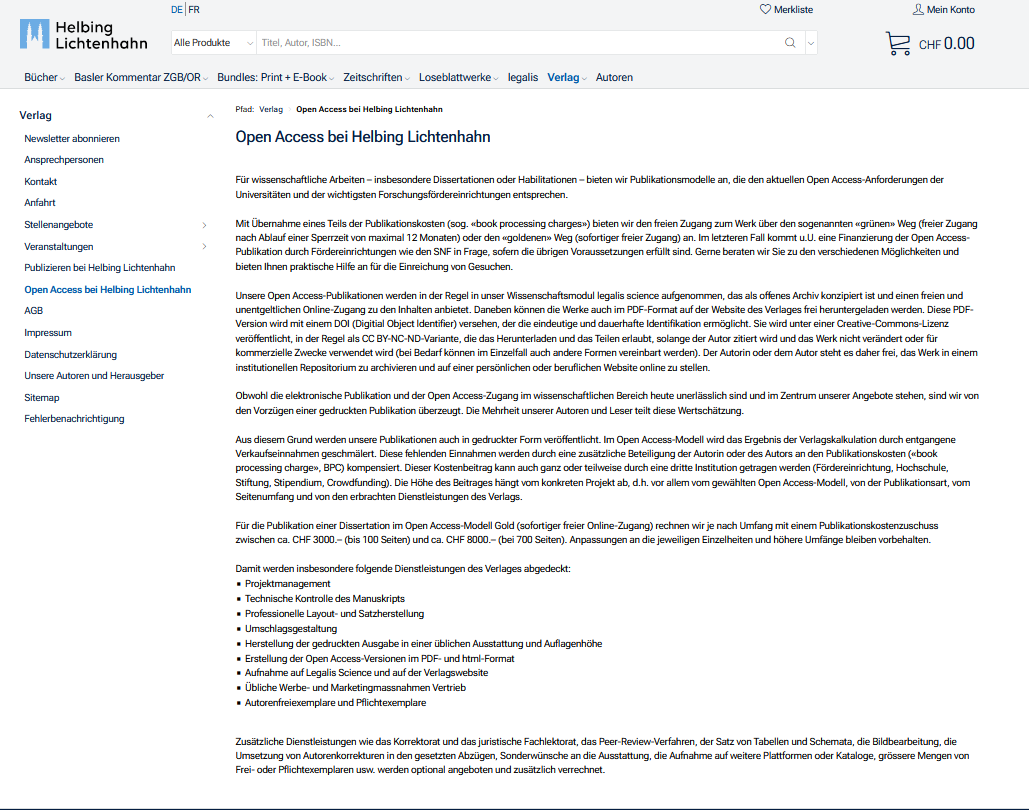Open the Bücher menu

coord(43,77)
